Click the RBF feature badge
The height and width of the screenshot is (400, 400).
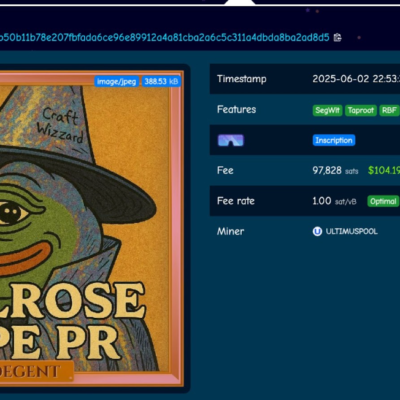click(389, 110)
